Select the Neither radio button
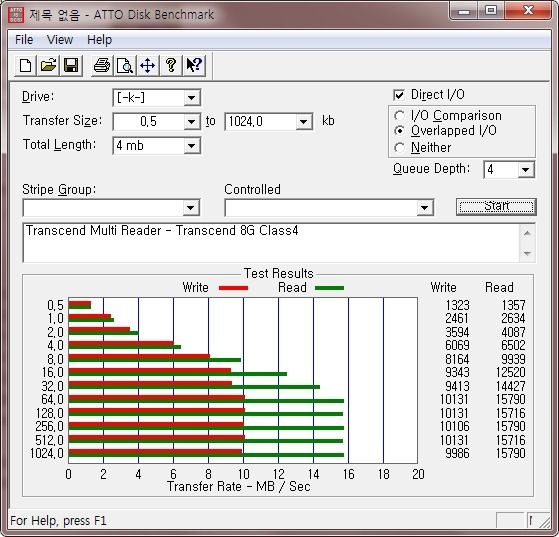Viewport: 559px width, 537px height. [x=399, y=147]
